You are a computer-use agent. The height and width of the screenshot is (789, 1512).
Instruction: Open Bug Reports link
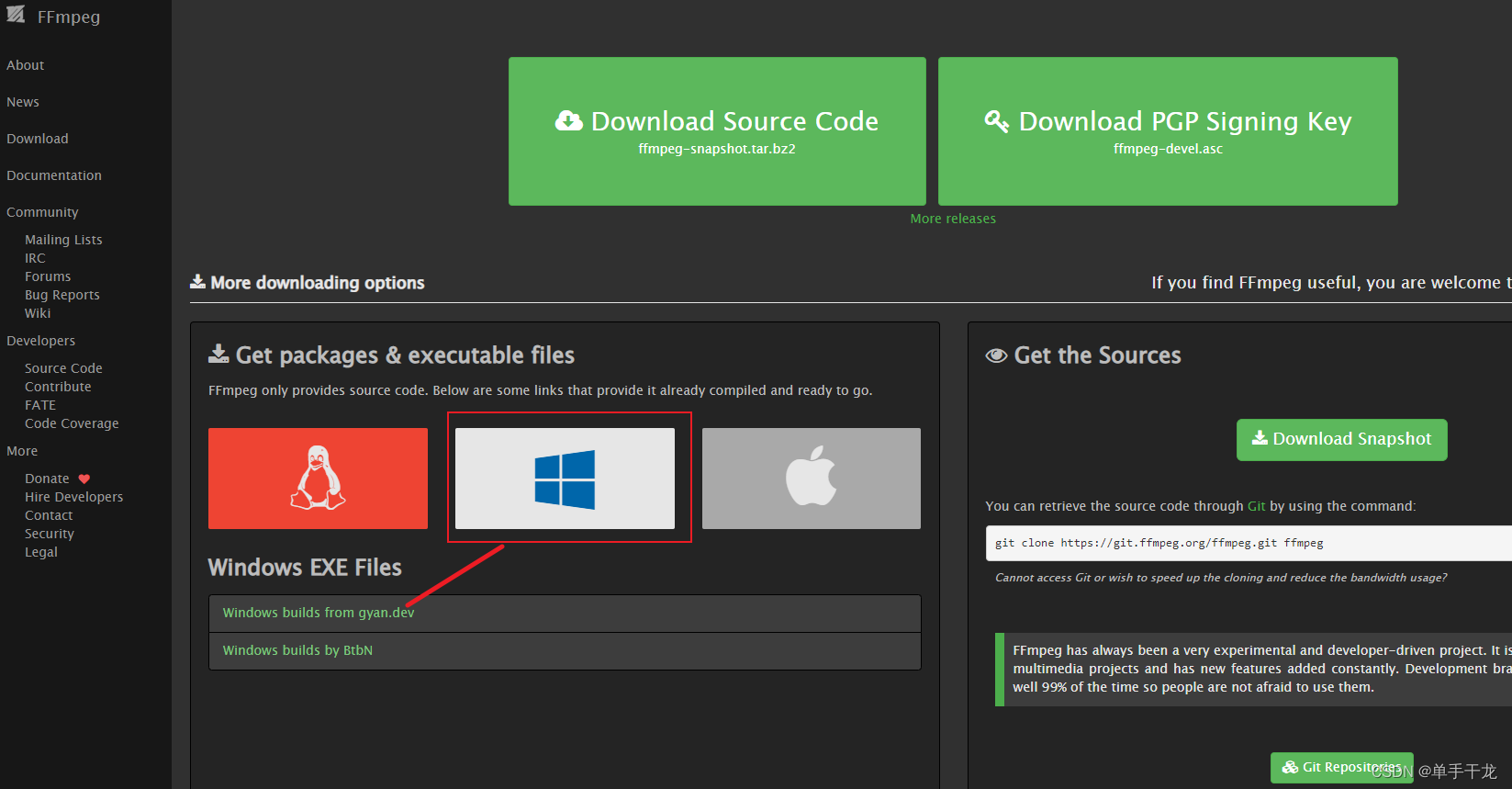pos(62,295)
